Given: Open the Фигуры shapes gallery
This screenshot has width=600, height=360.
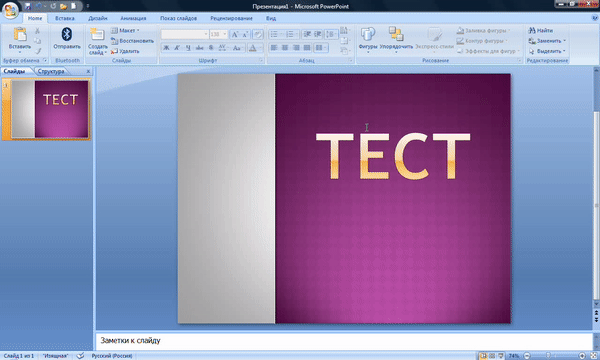Looking at the screenshot, I should (x=368, y=39).
